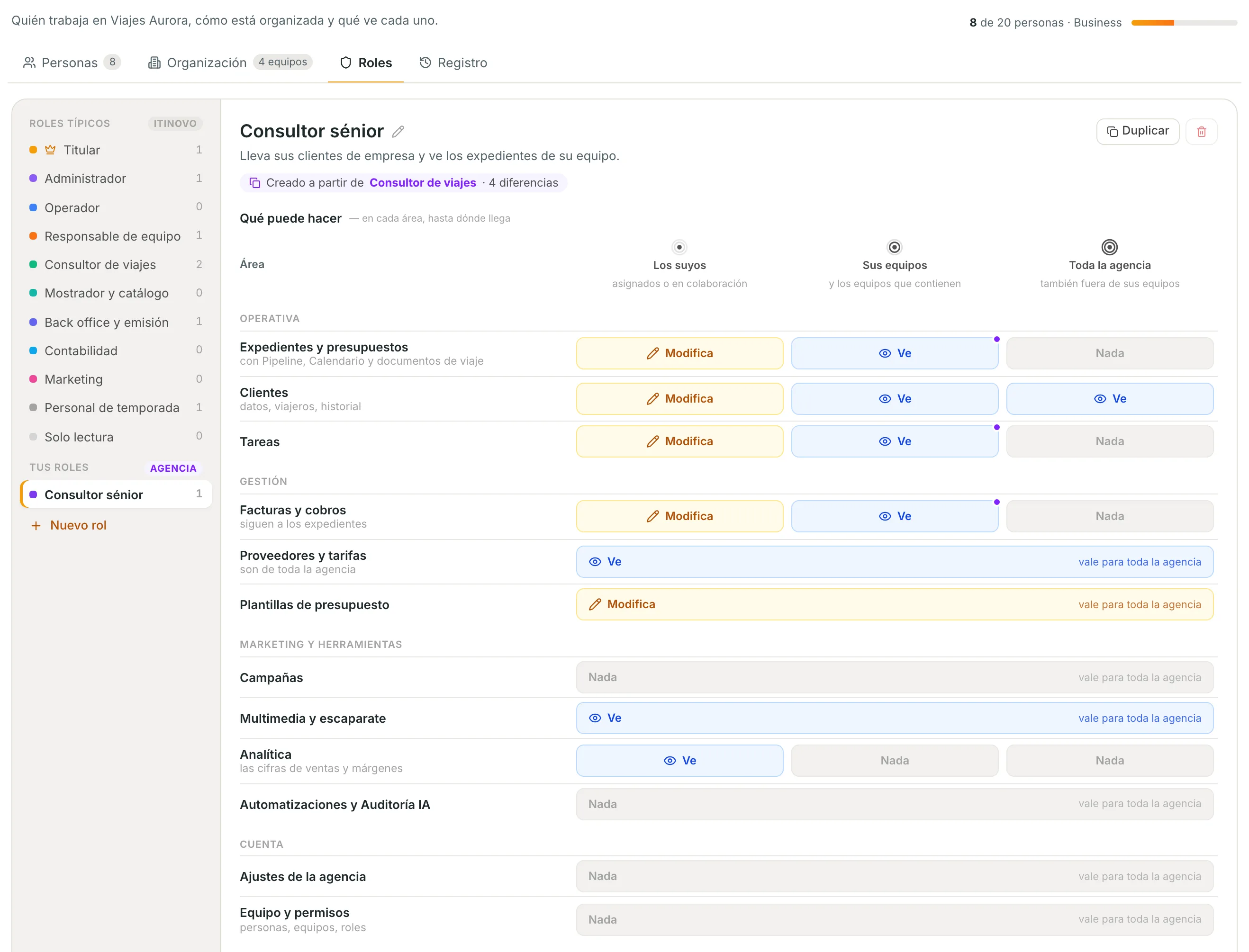
Task: Click the crown icon next to Titular
Action: point(50,150)
